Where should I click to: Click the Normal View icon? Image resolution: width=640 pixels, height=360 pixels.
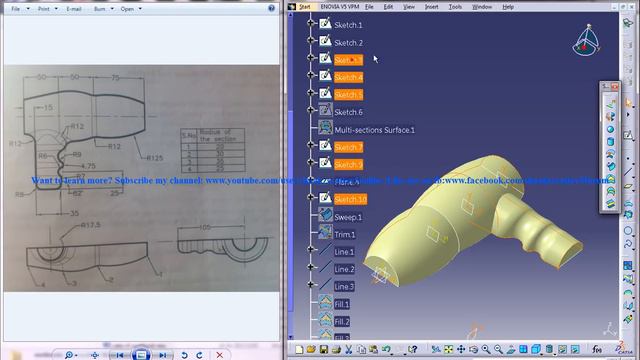[x=511, y=349]
